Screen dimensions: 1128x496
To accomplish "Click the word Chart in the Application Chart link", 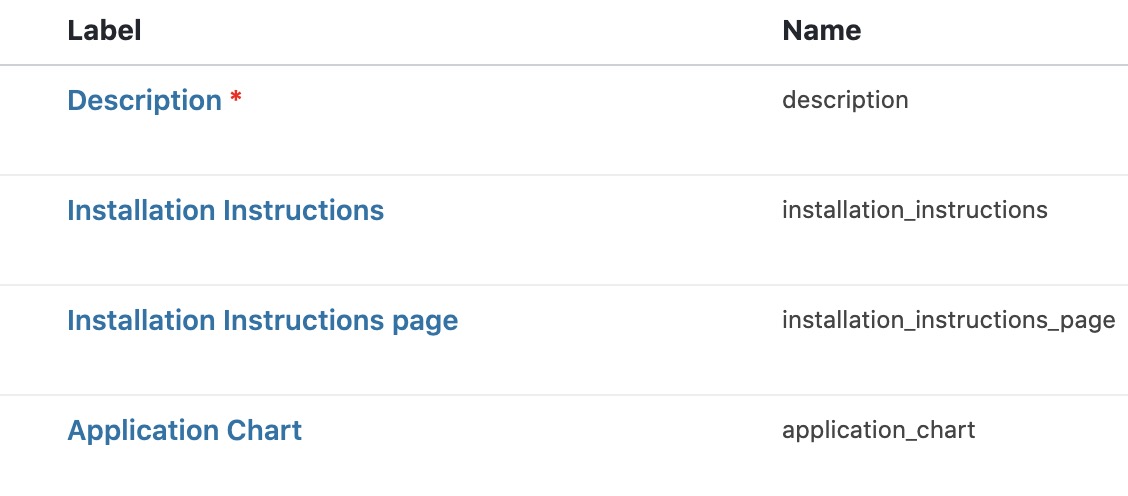I will click(264, 430).
